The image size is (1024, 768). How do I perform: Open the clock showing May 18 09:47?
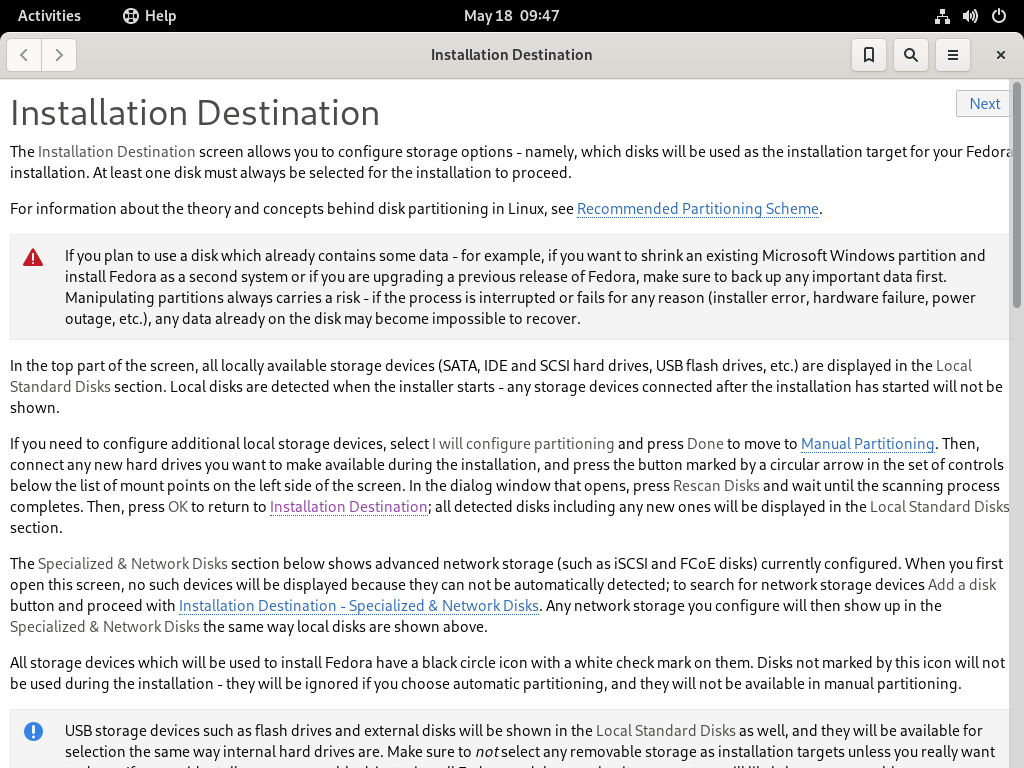(511, 16)
